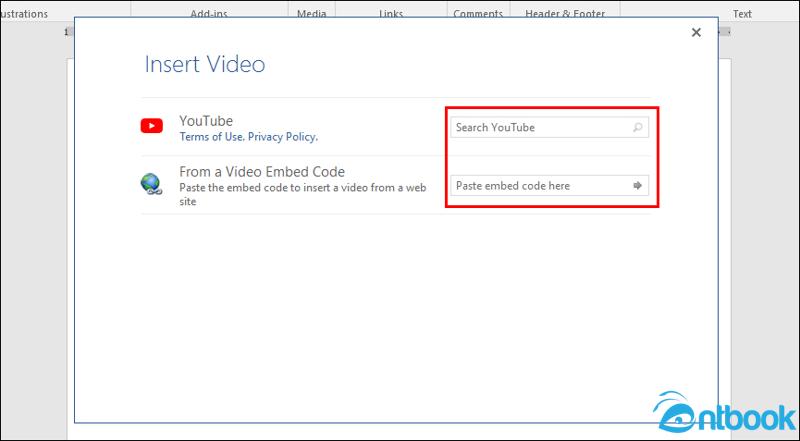Click the Insert Video dialog title
Image resolution: width=800 pixels, height=441 pixels.
[x=205, y=64]
